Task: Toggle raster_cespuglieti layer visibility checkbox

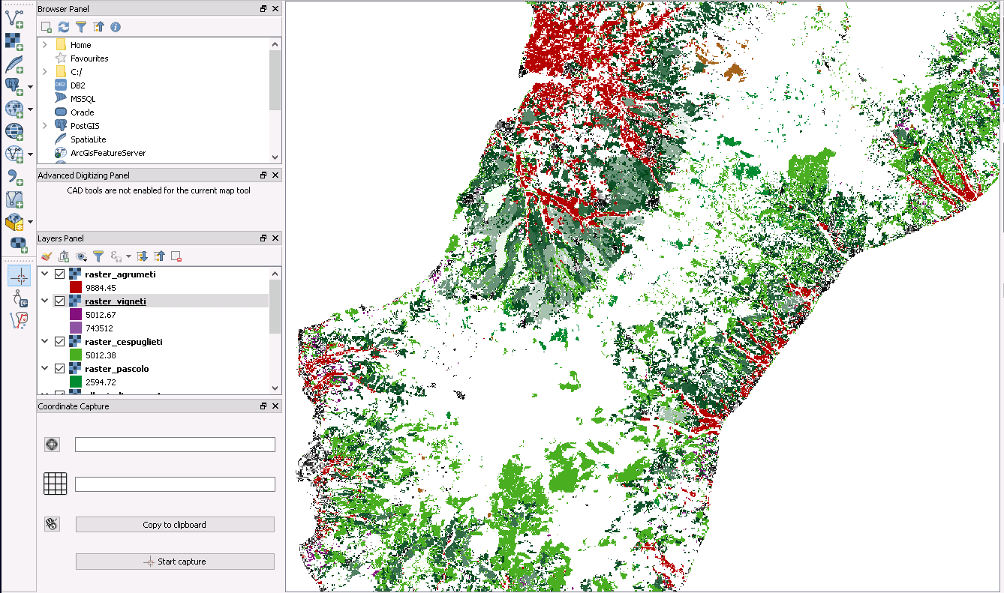Action: [x=60, y=342]
